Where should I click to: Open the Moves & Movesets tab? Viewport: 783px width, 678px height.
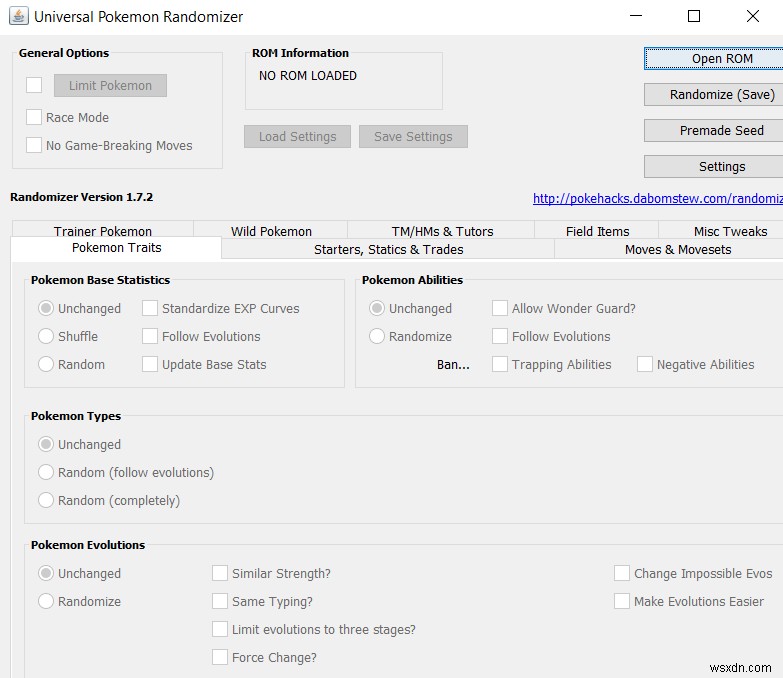click(677, 249)
